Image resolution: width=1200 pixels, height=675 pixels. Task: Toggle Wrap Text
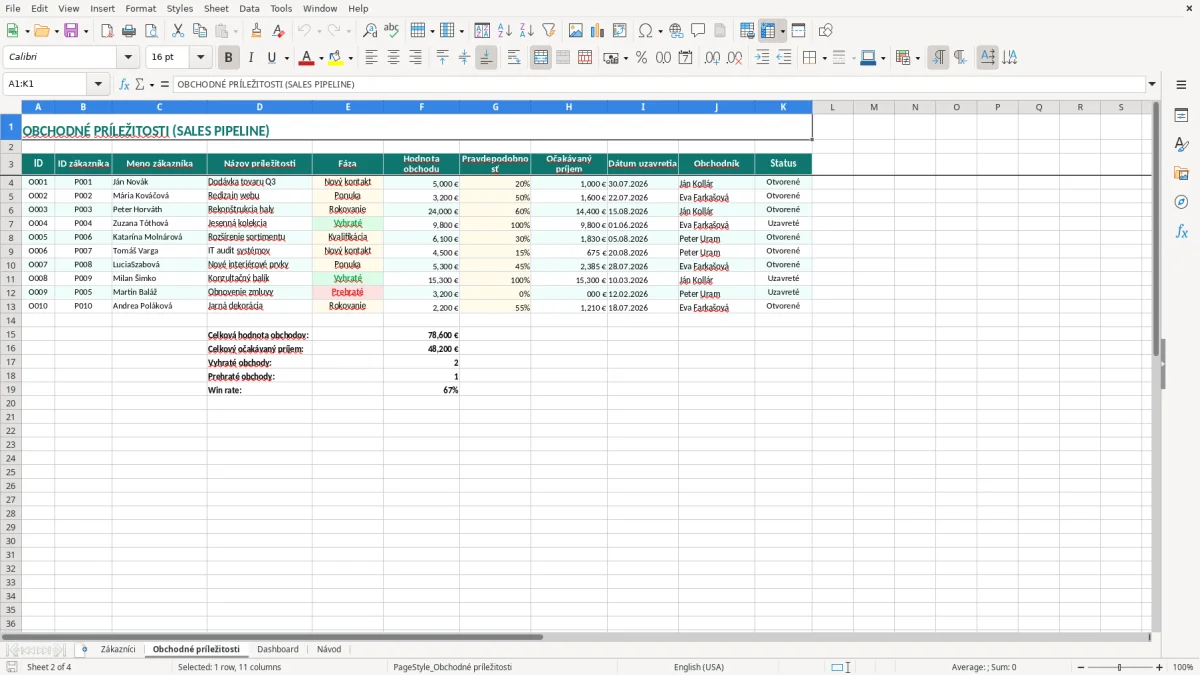514,58
